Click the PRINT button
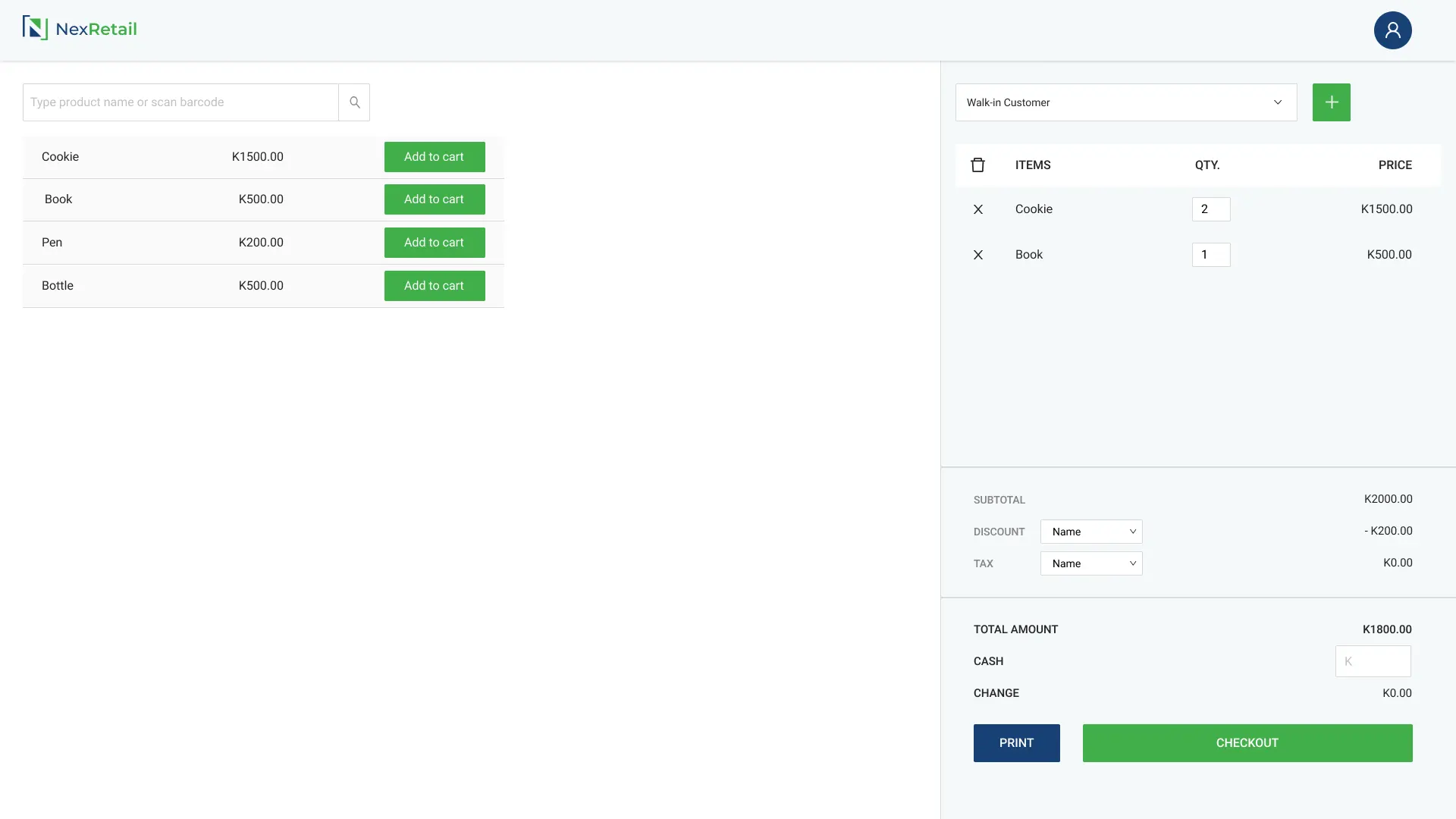This screenshot has width=1456, height=819. 1016,742
